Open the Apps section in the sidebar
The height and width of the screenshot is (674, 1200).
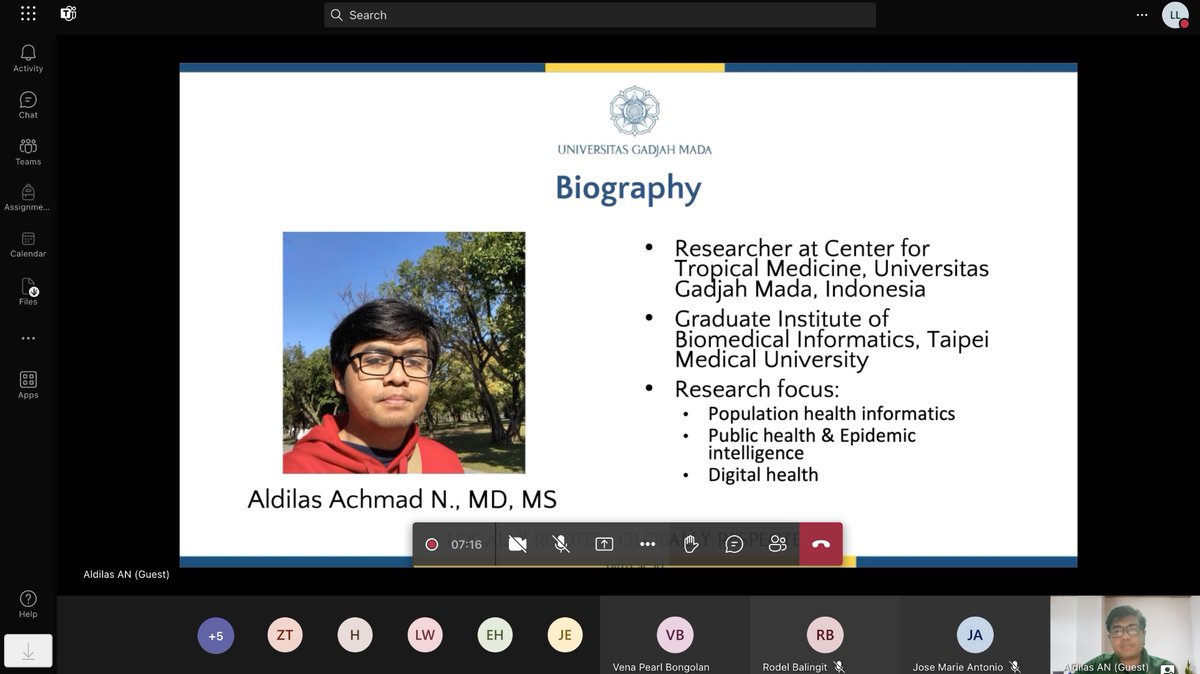(27, 384)
